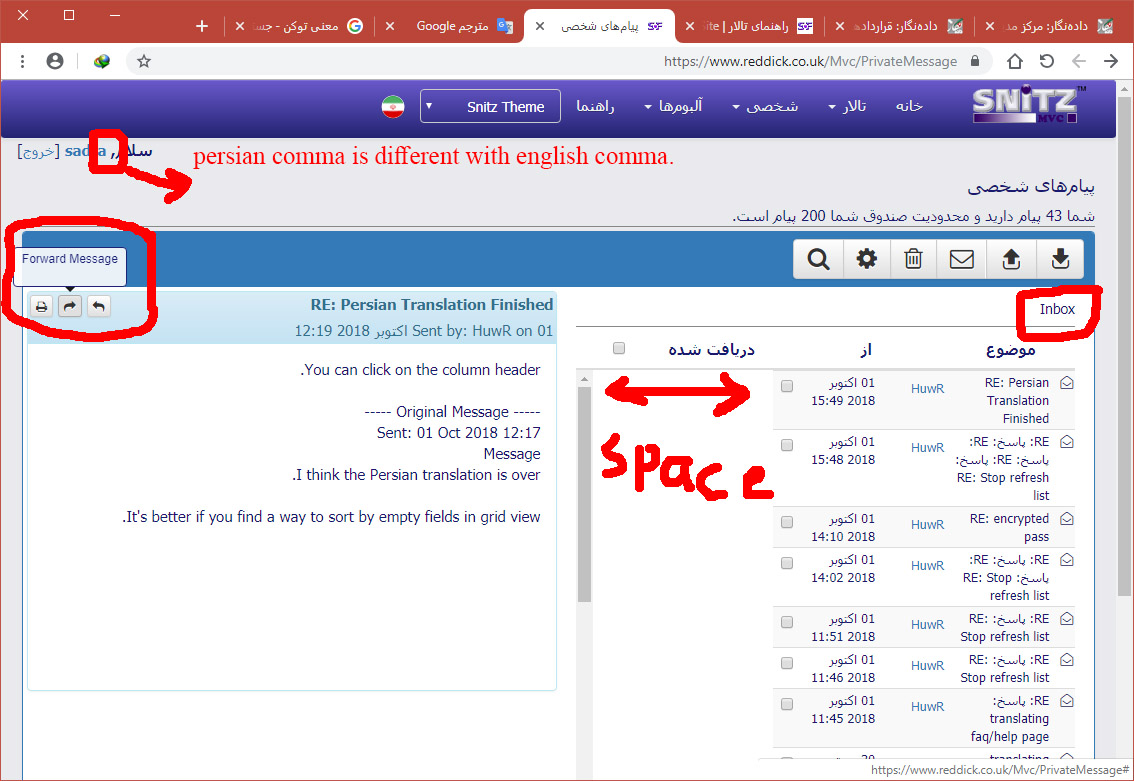This screenshot has width=1134, height=781.
Task: Switch to the Google مترجم browser tab
Action: point(455,26)
